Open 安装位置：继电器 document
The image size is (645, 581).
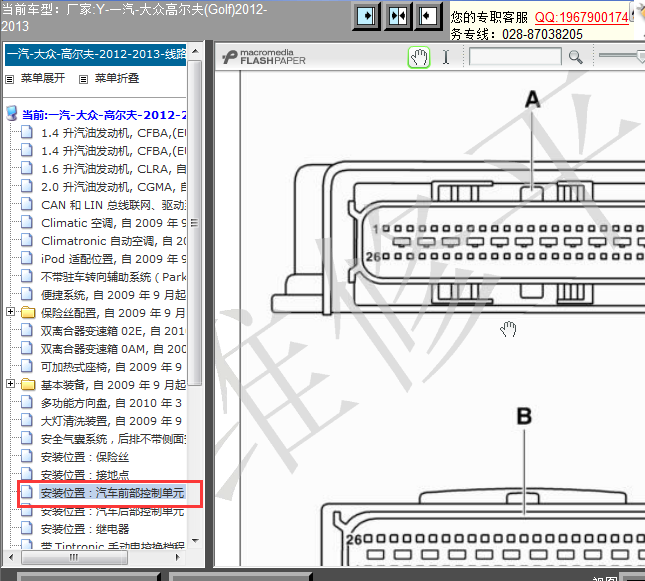point(85,529)
